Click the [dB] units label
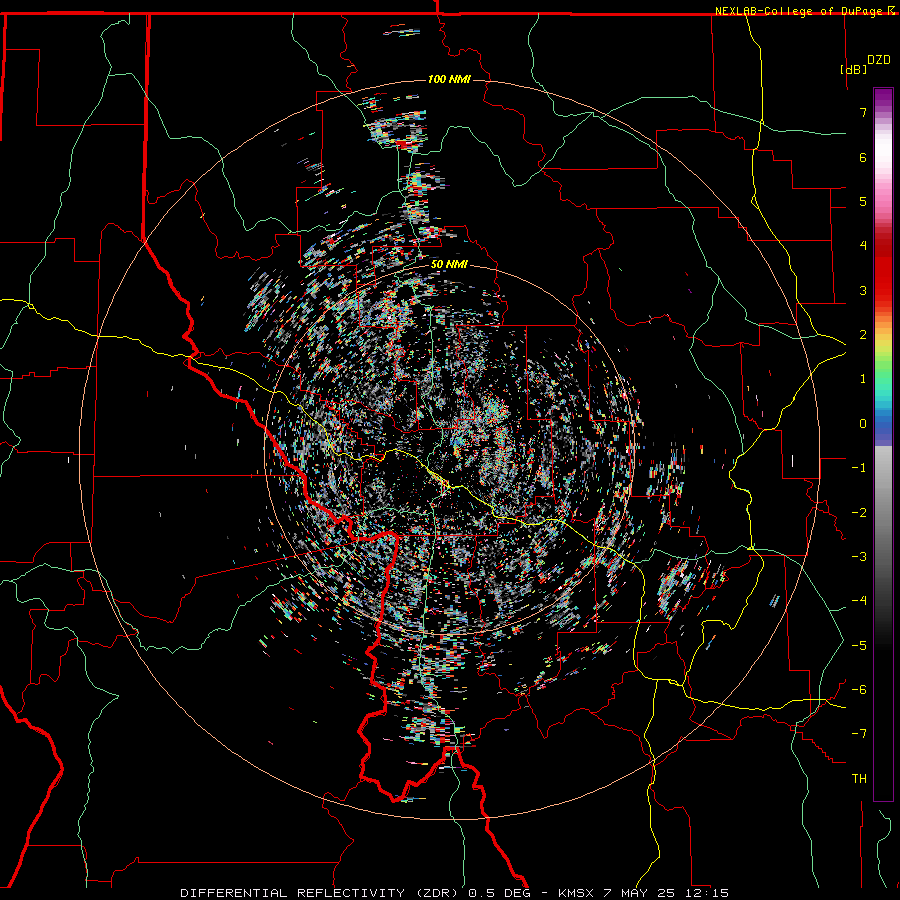The width and height of the screenshot is (900, 900). (x=854, y=69)
